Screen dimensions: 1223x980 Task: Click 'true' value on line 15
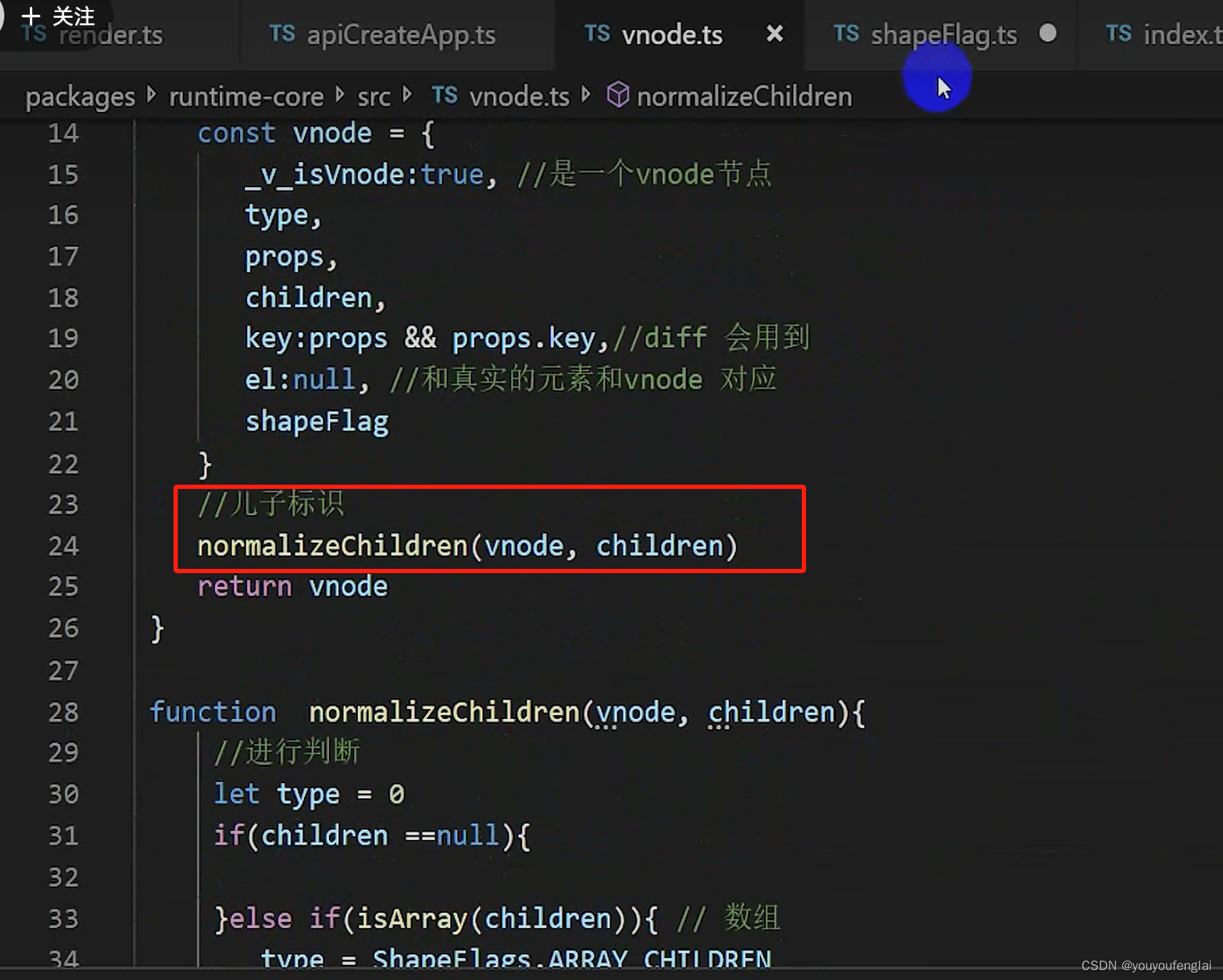(x=452, y=175)
